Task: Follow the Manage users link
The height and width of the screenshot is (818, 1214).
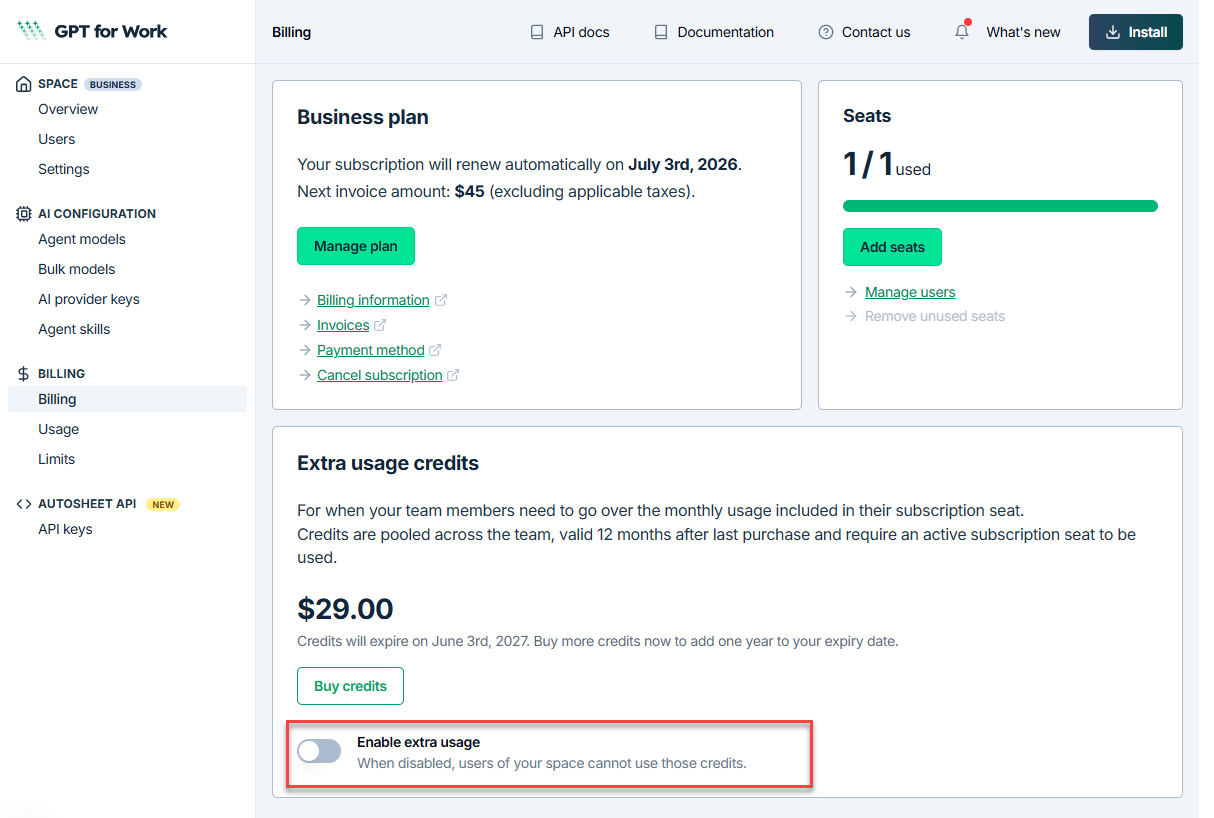Action: (x=910, y=292)
